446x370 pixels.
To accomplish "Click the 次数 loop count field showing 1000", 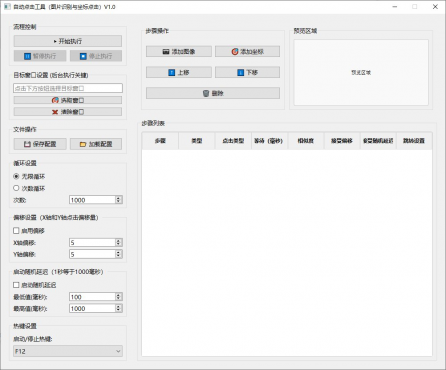I will coord(92,200).
